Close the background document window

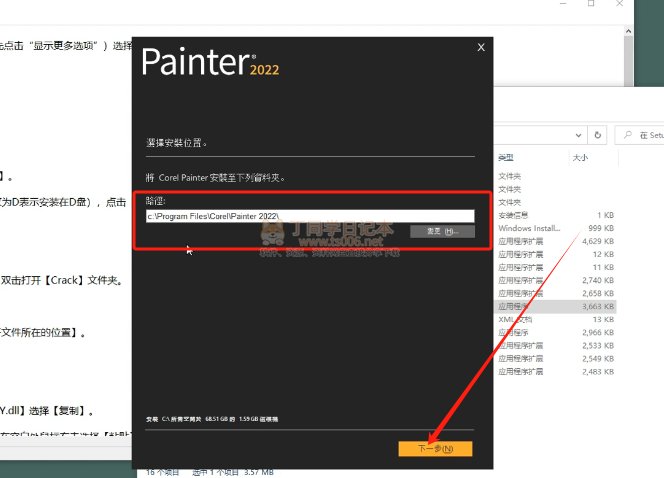click(620, 3)
